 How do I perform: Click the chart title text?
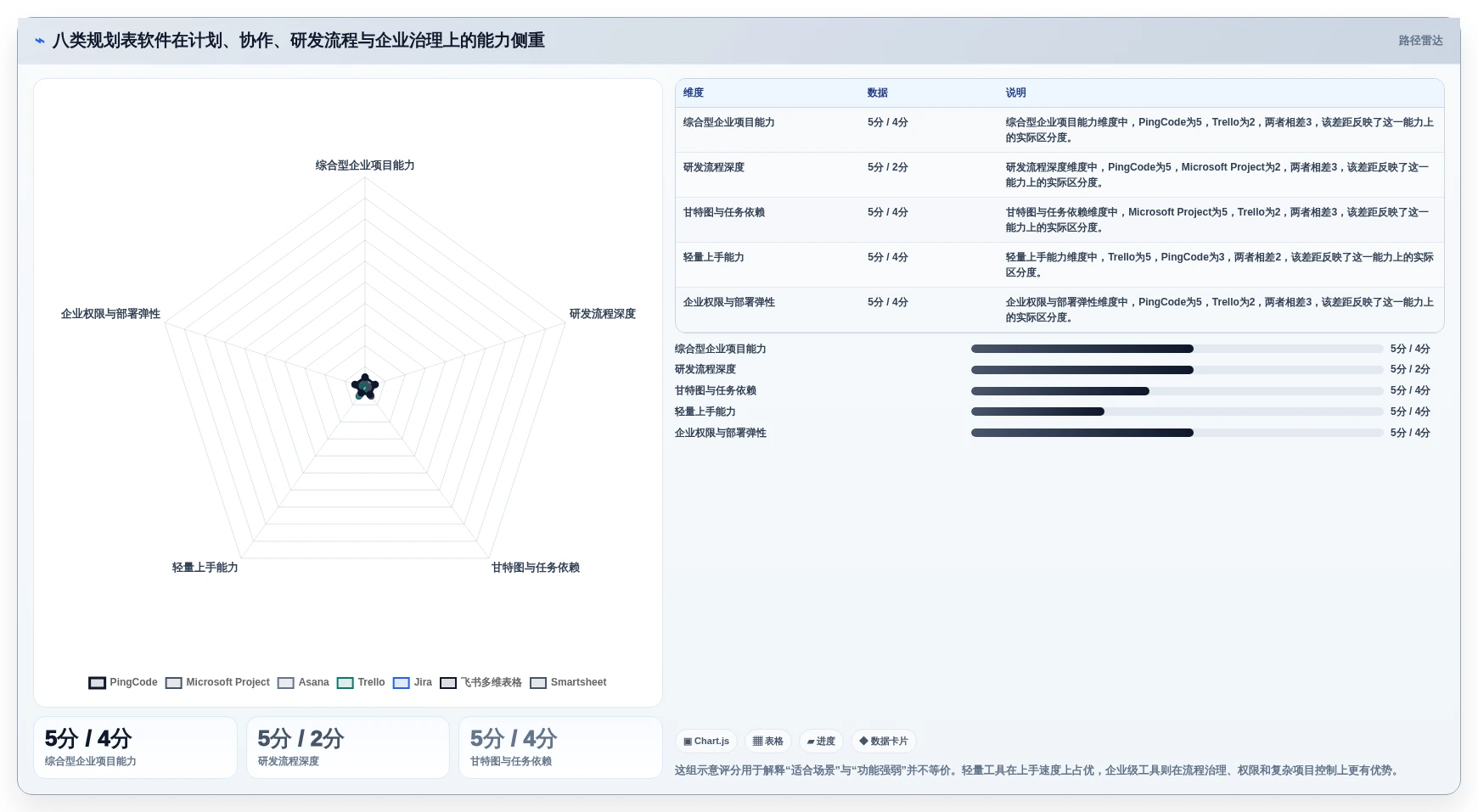299,40
